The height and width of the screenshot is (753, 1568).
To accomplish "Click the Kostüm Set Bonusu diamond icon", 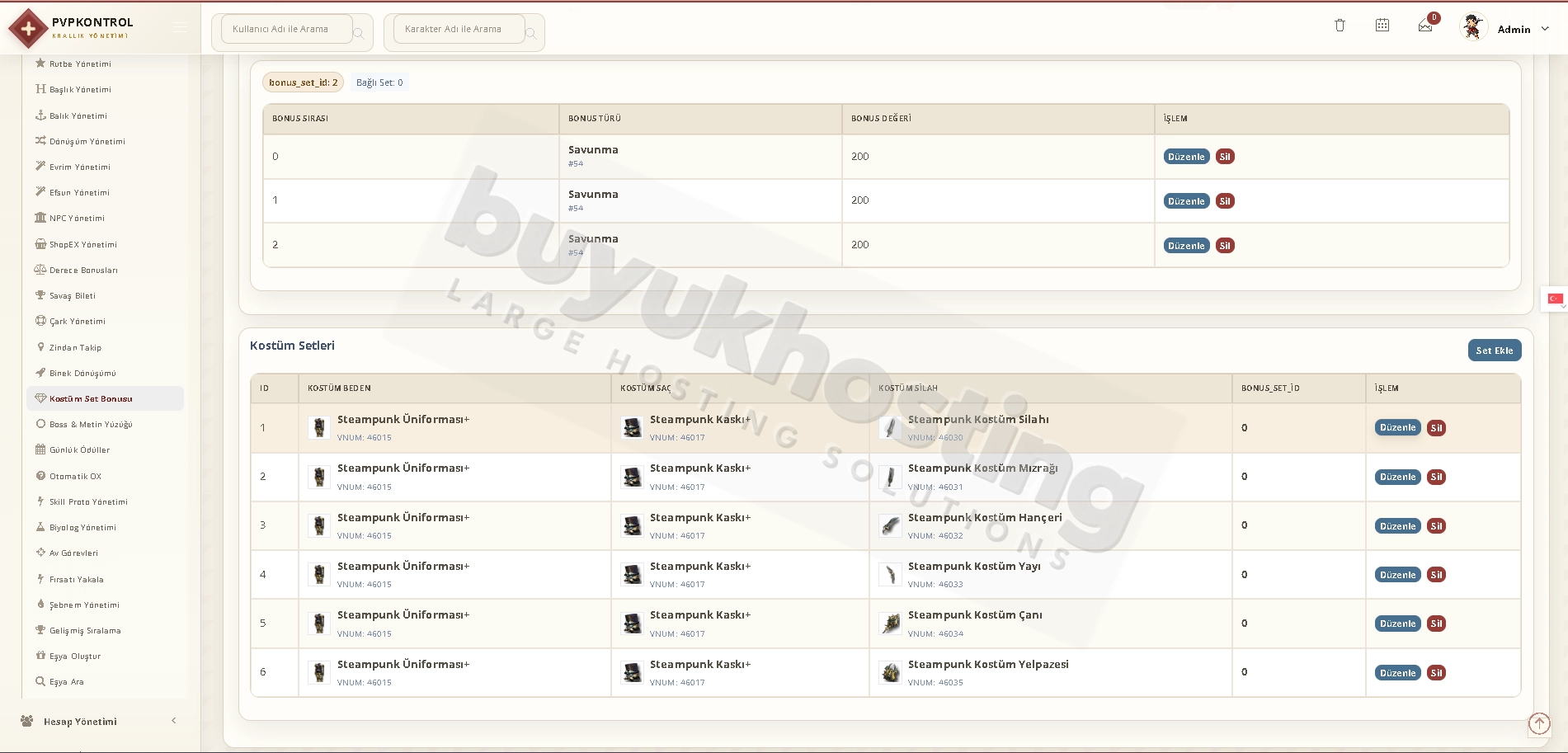I will click(40, 398).
